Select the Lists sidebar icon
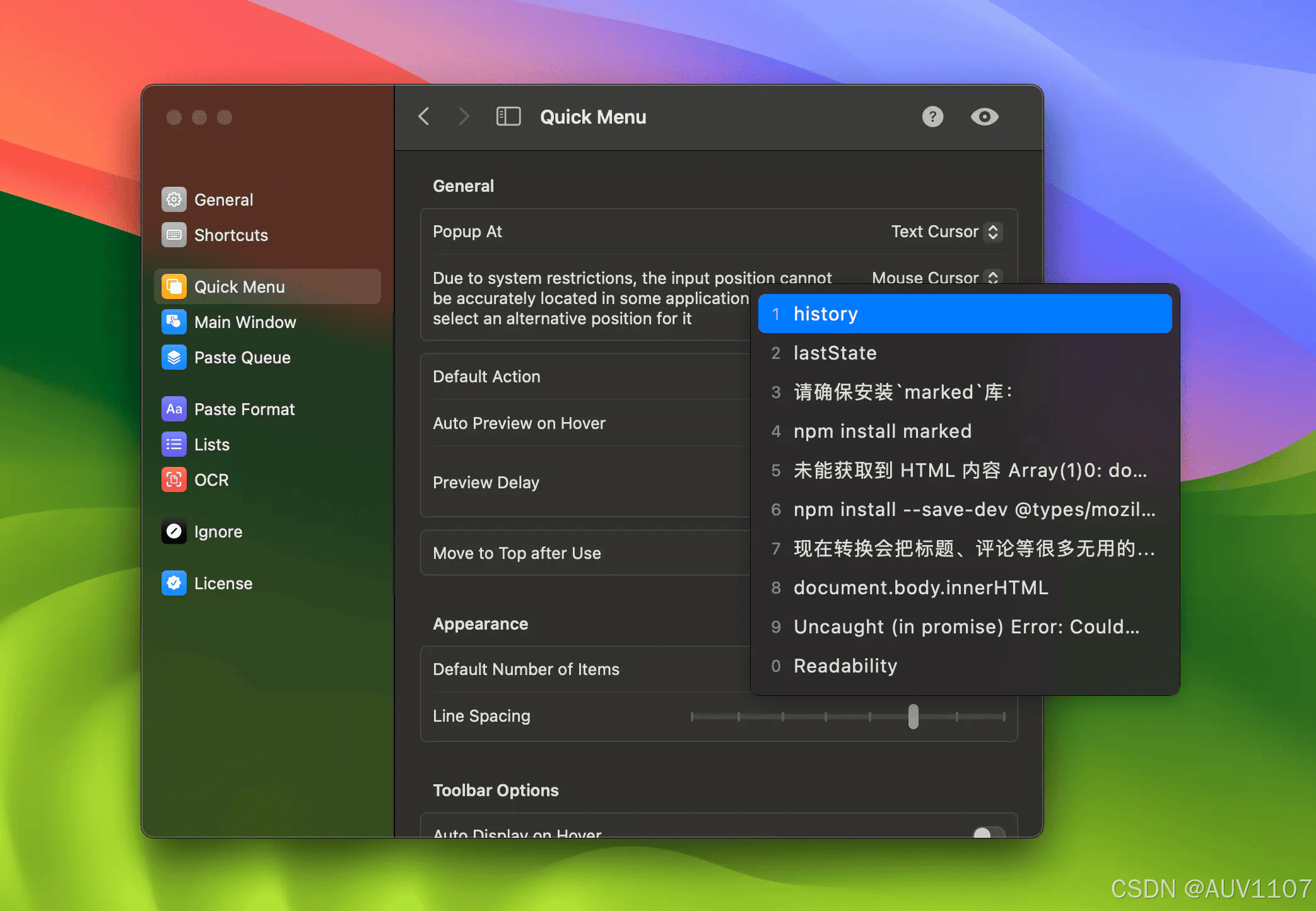Viewport: 1316px width, 911px height. click(174, 445)
